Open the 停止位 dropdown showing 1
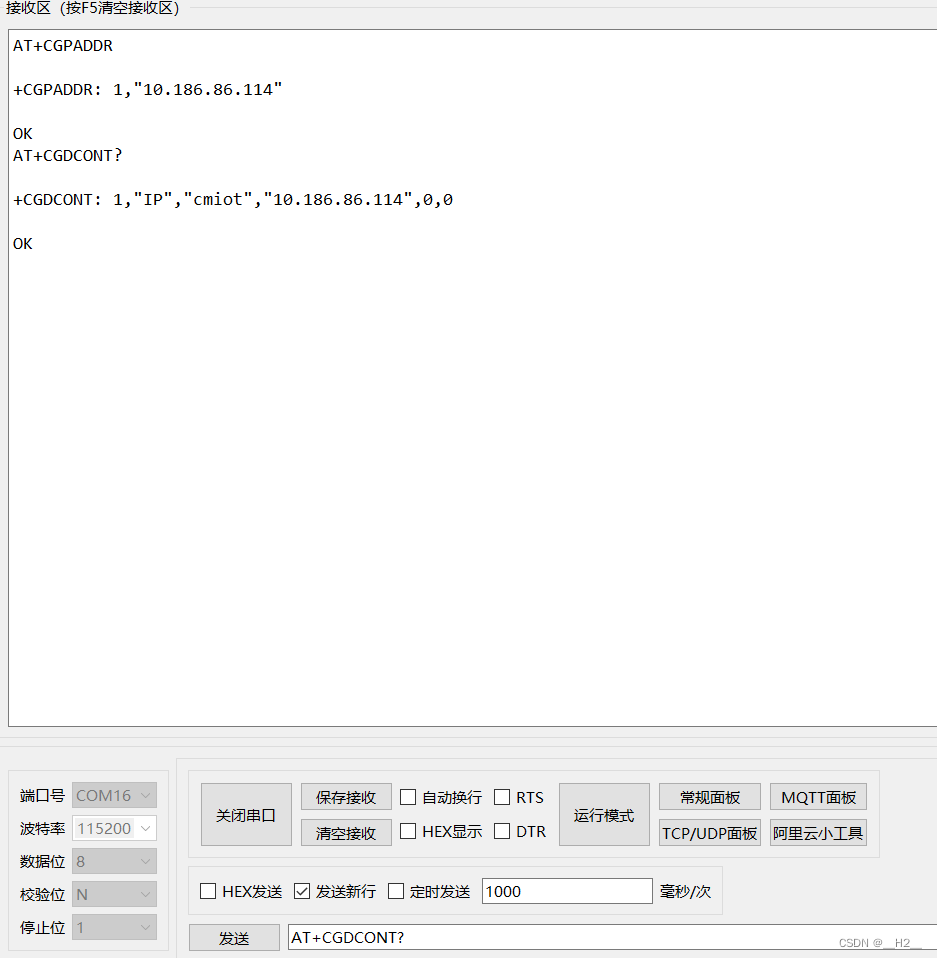937x958 pixels. [x=114, y=927]
